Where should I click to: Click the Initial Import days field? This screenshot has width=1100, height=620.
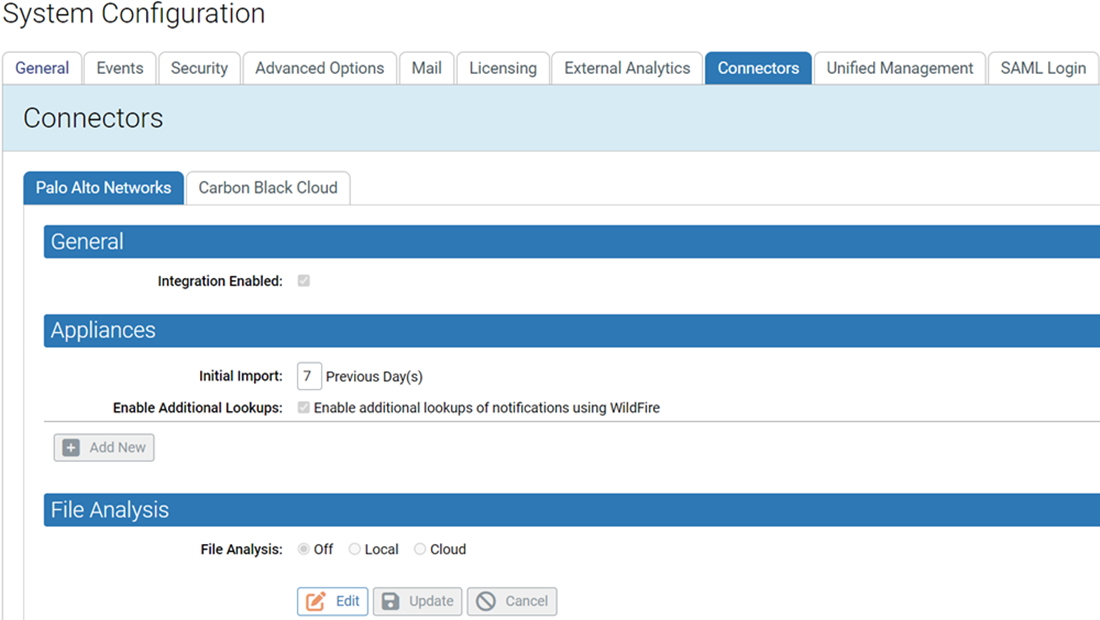(308, 375)
